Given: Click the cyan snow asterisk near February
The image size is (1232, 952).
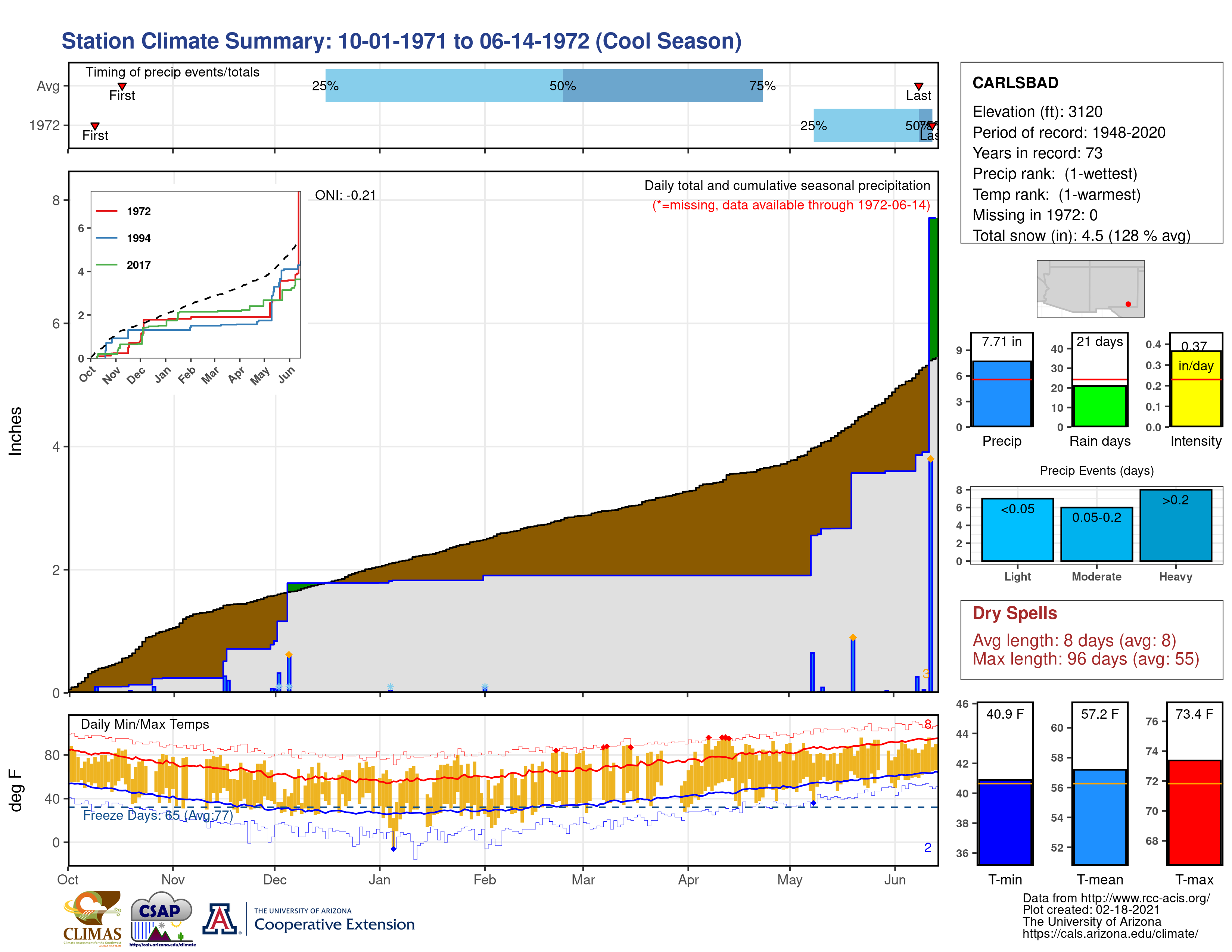Looking at the screenshot, I should 485,686.
